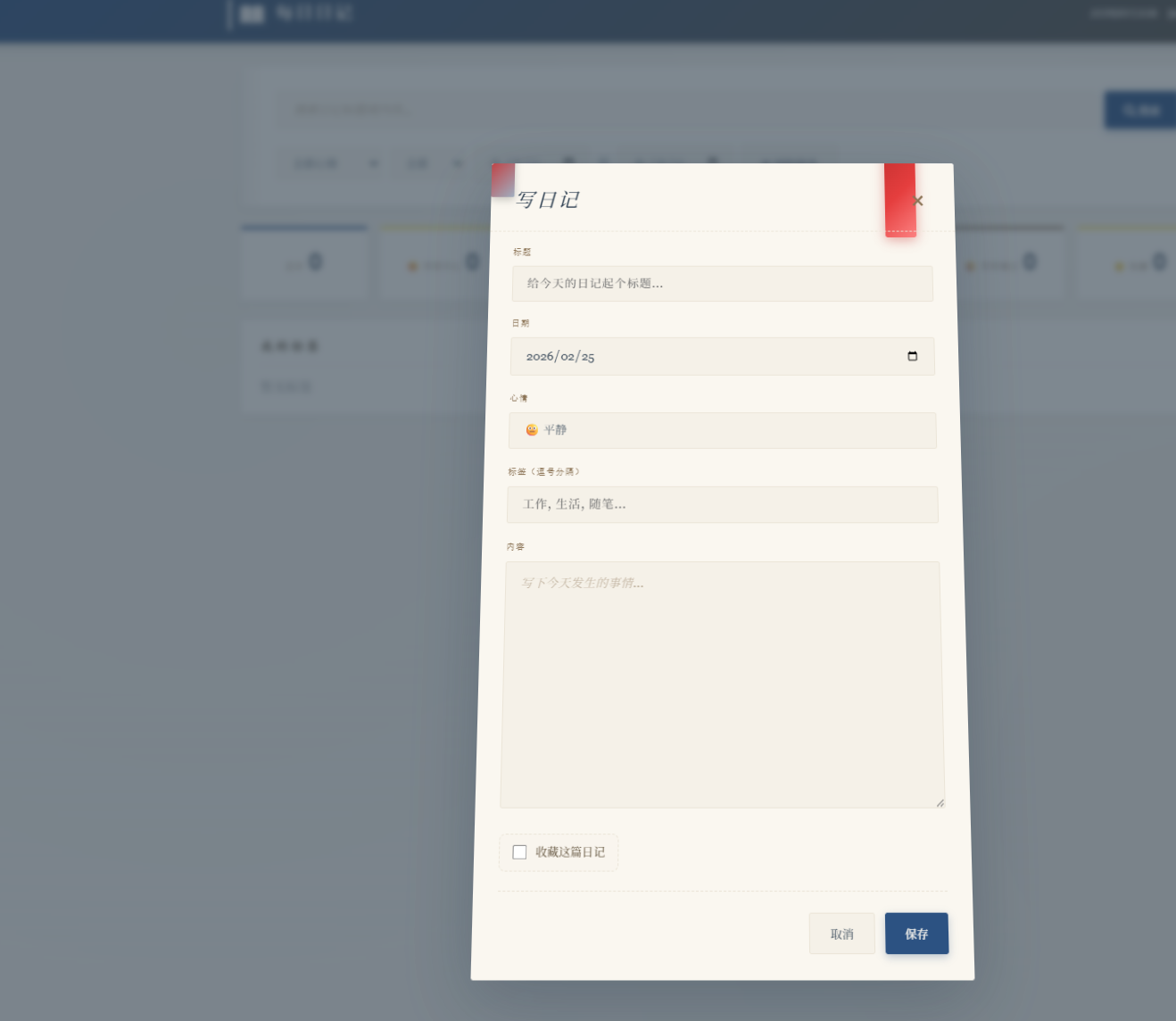
Task: Click the blurred book logo in header
Action: pyautogui.click(x=253, y=14)
